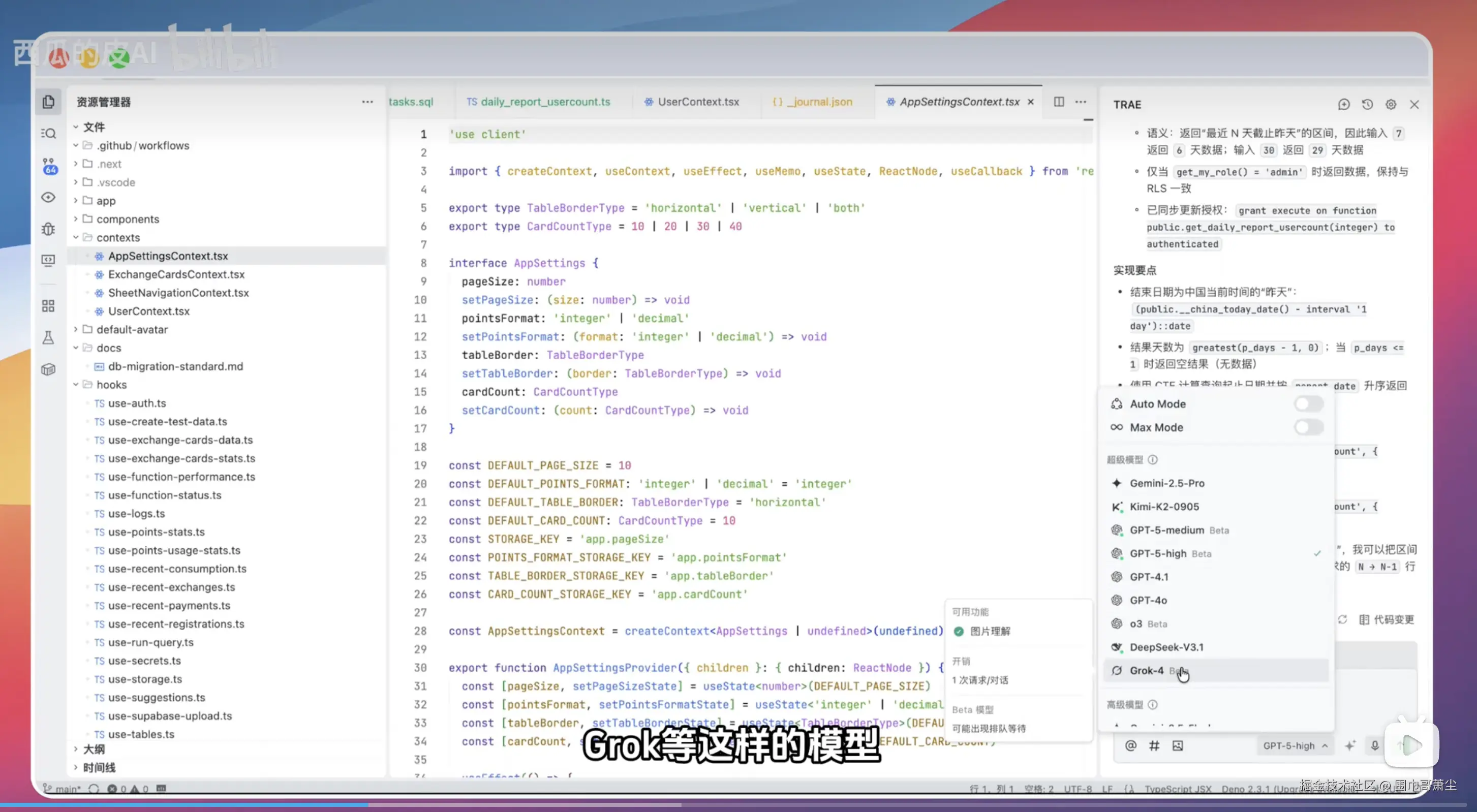Select DeepSeek-V3.1 from the model list
The height and width of the screenshot is (812, 1477).
coord(1216,647)
